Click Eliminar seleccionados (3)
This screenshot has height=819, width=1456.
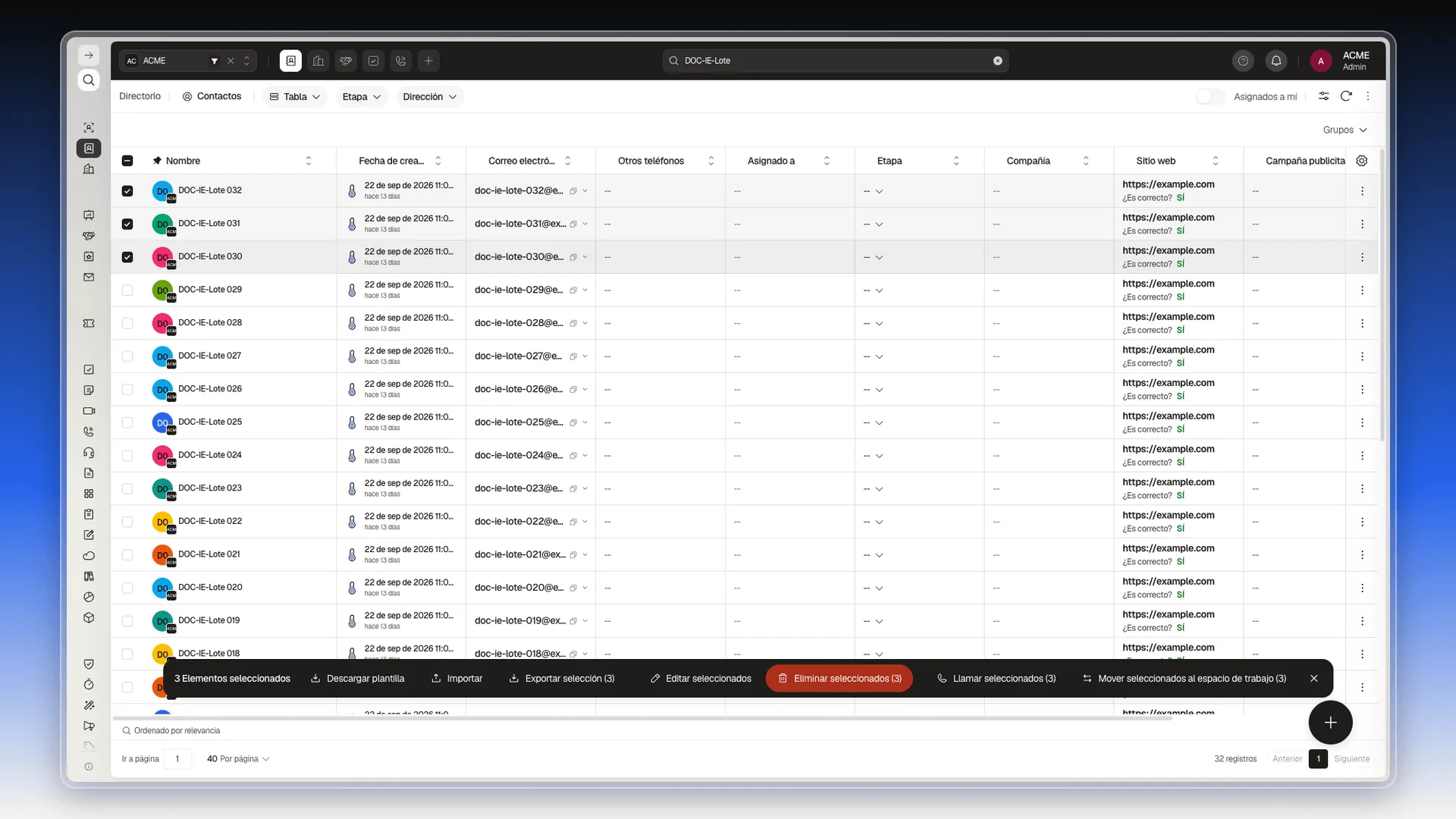pyautogui.click(x=839, y=679)
